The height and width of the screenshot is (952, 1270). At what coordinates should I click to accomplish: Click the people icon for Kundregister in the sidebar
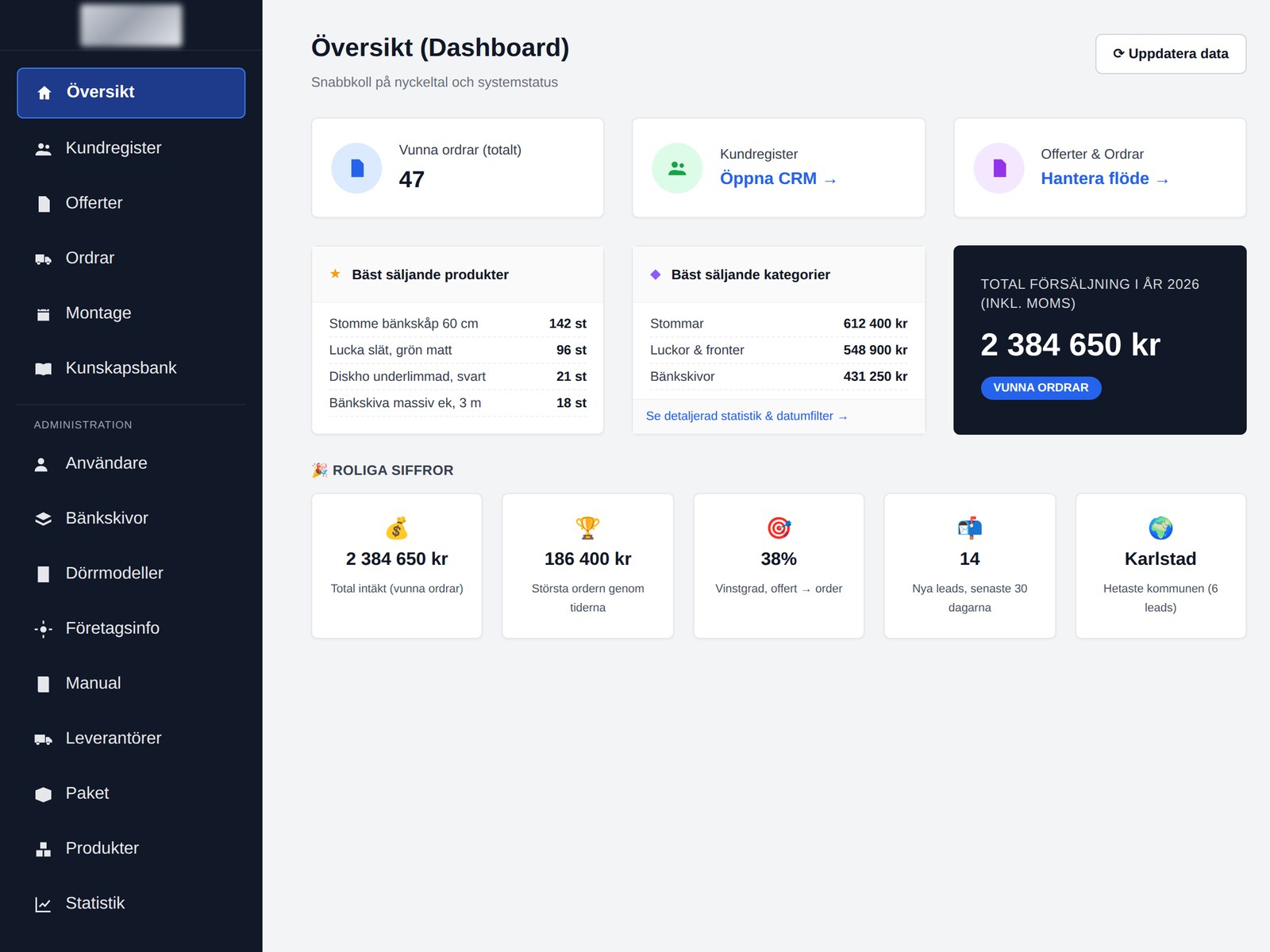tap(44, 148)
